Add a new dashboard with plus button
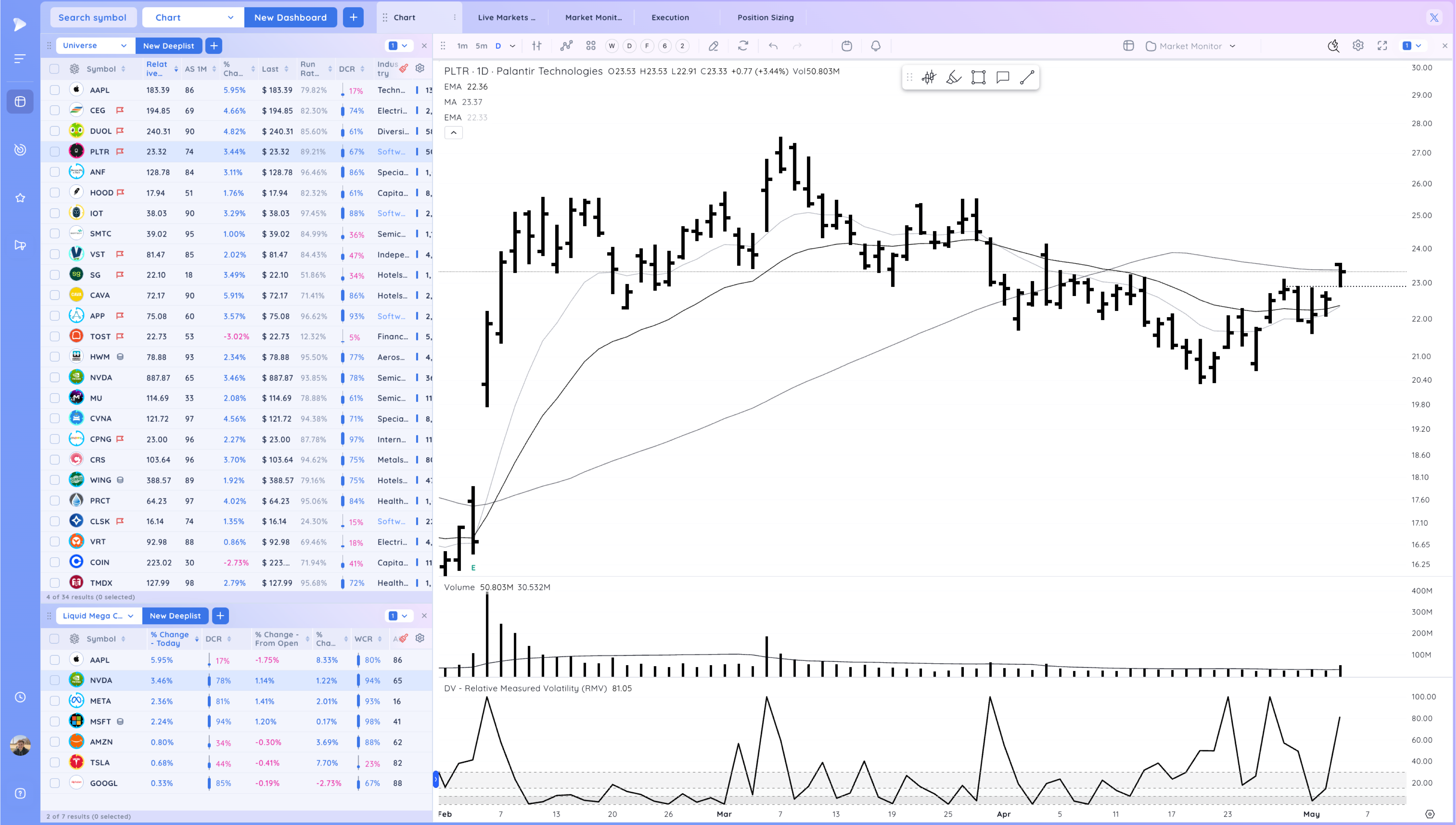The image size is (1456, 825). (x=353, y=17)
